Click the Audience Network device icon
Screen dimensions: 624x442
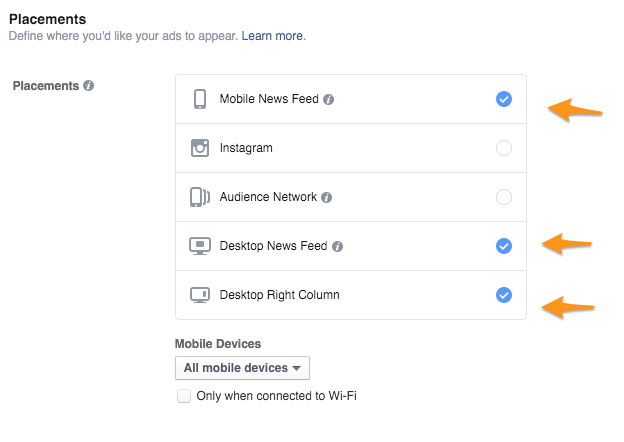(x=200, y=197)
